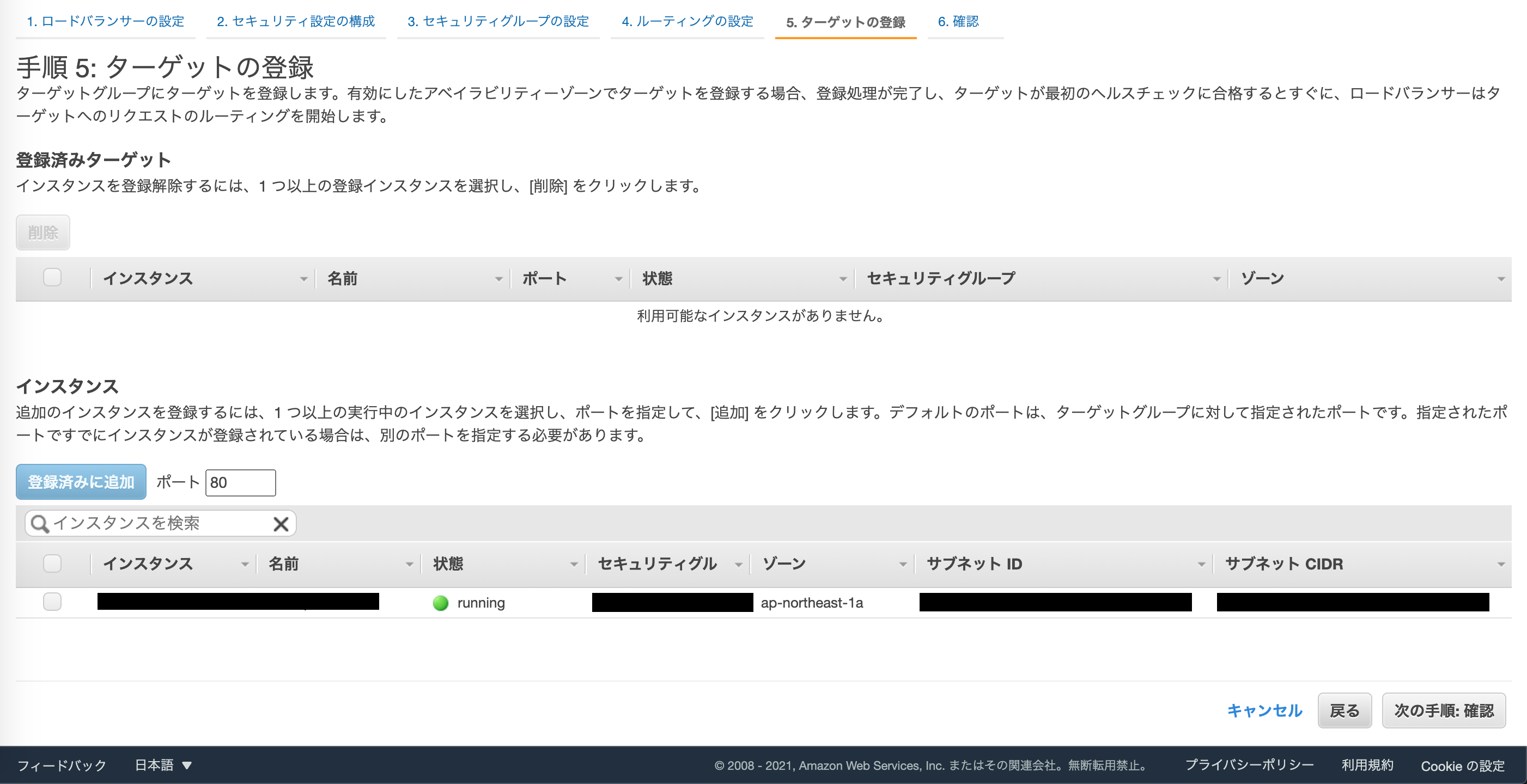Open the インスタンス column sort dropdown
Screen dimensions: 1527x784
click(x=244, y=564)
